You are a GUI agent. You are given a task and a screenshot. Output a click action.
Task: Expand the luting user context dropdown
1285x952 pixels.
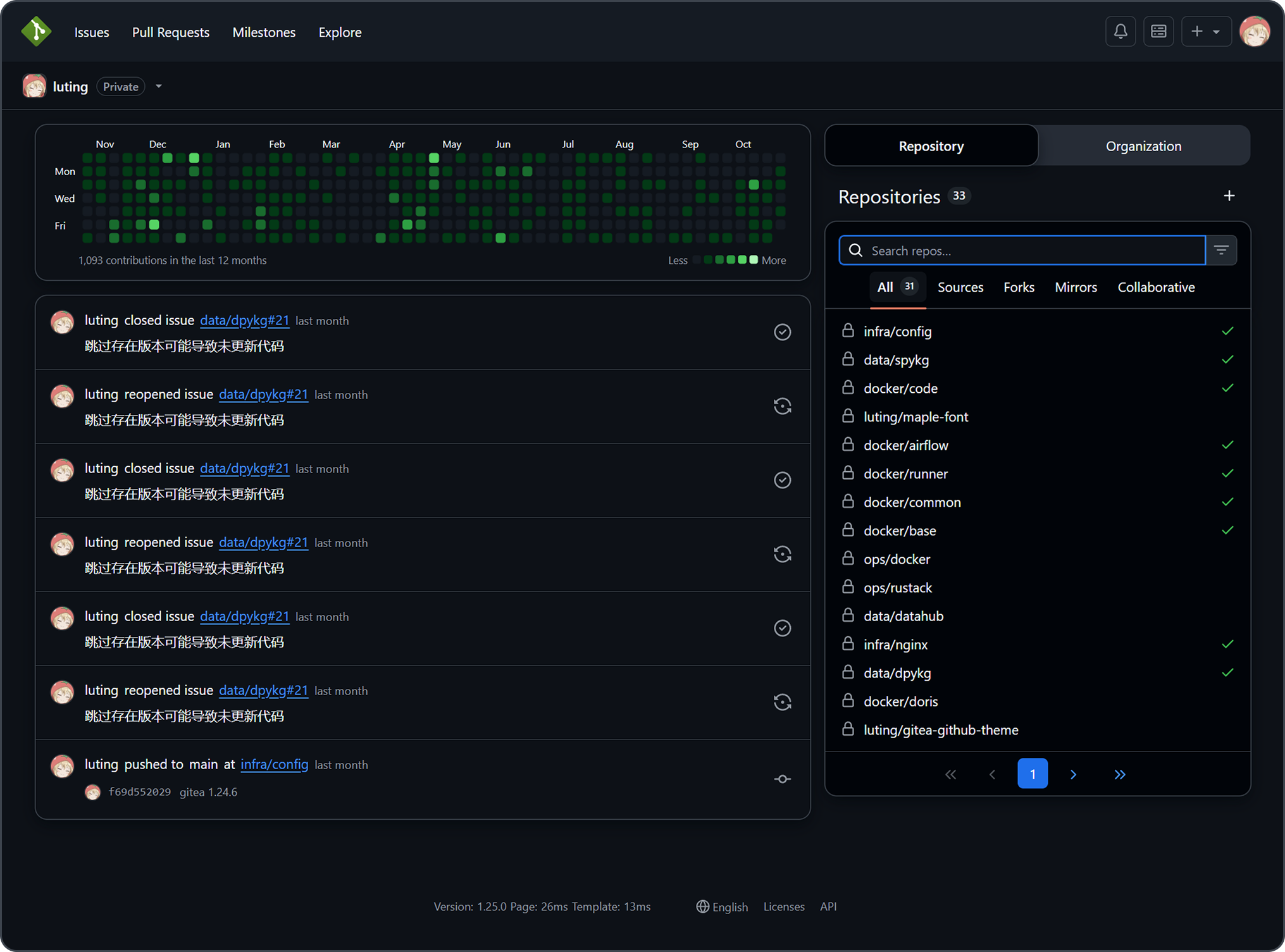159,87
